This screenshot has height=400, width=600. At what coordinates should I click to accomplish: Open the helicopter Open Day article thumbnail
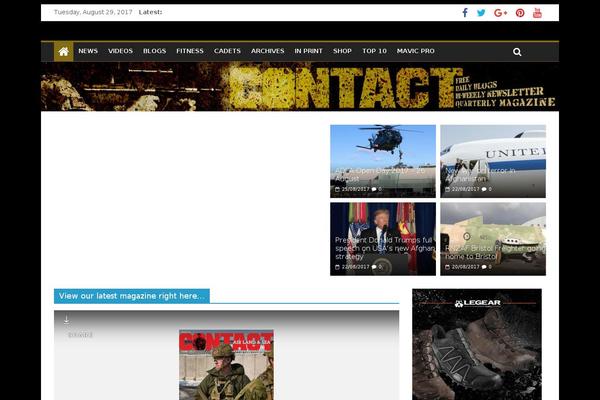point(383,161)
